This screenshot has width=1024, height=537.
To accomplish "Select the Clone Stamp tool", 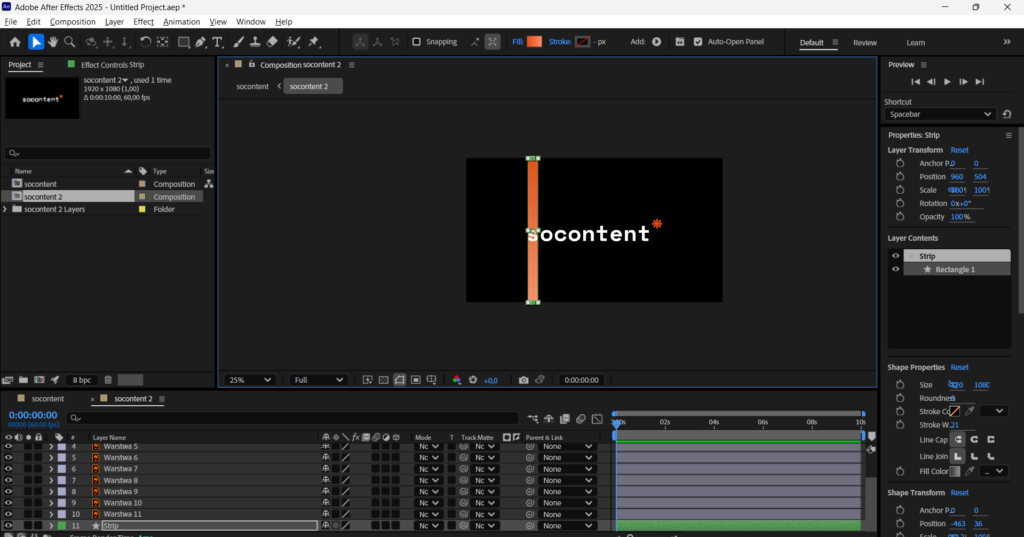I will 255,42.
